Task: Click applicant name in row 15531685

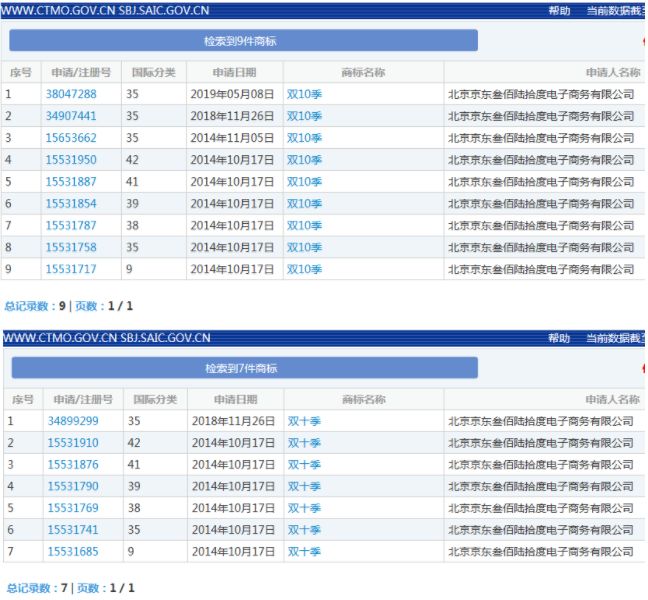Action: click(541, 552)
